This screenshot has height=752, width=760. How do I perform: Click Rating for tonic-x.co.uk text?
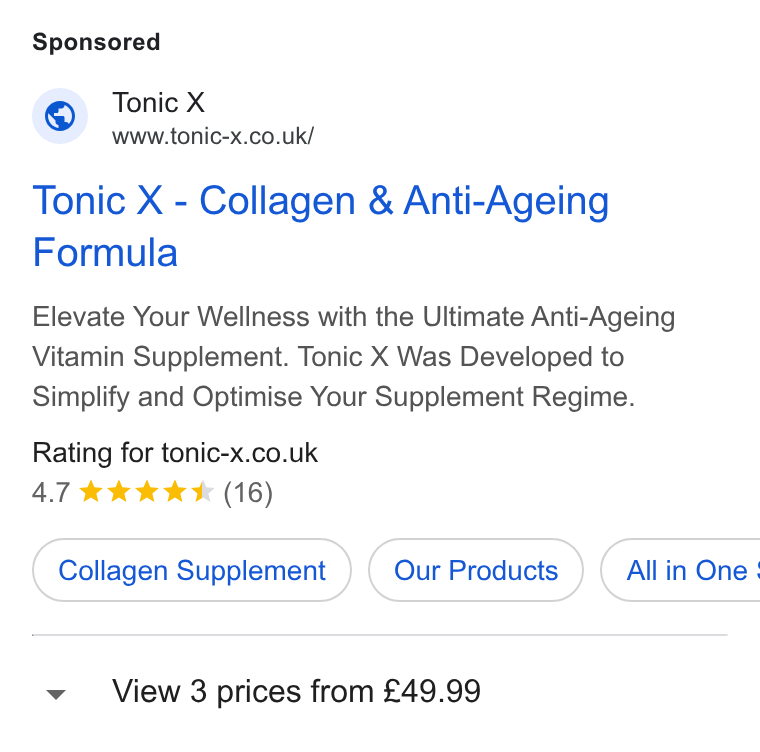(175, 453)
